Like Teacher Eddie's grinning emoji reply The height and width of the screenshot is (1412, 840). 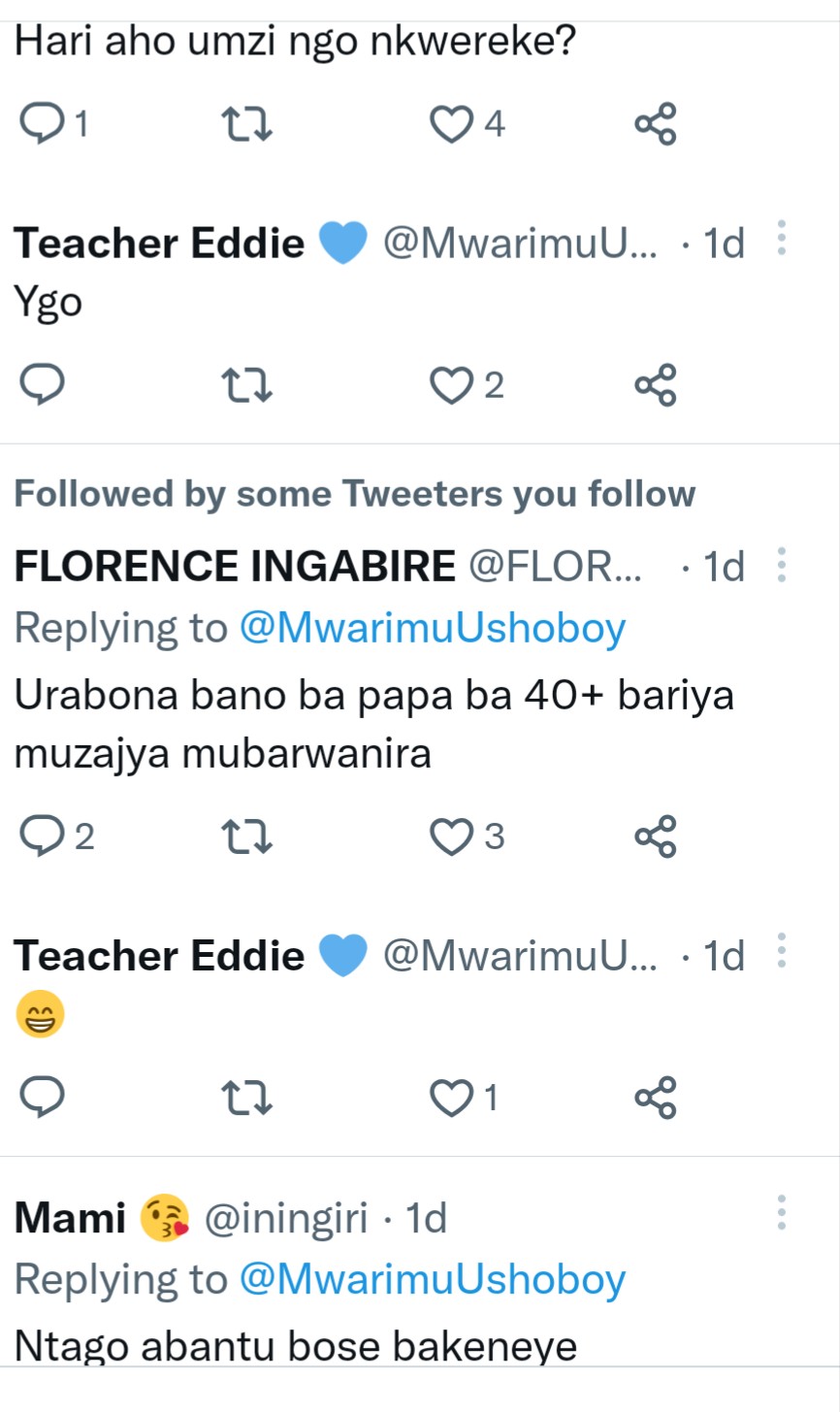click(x=451, y=1098)
